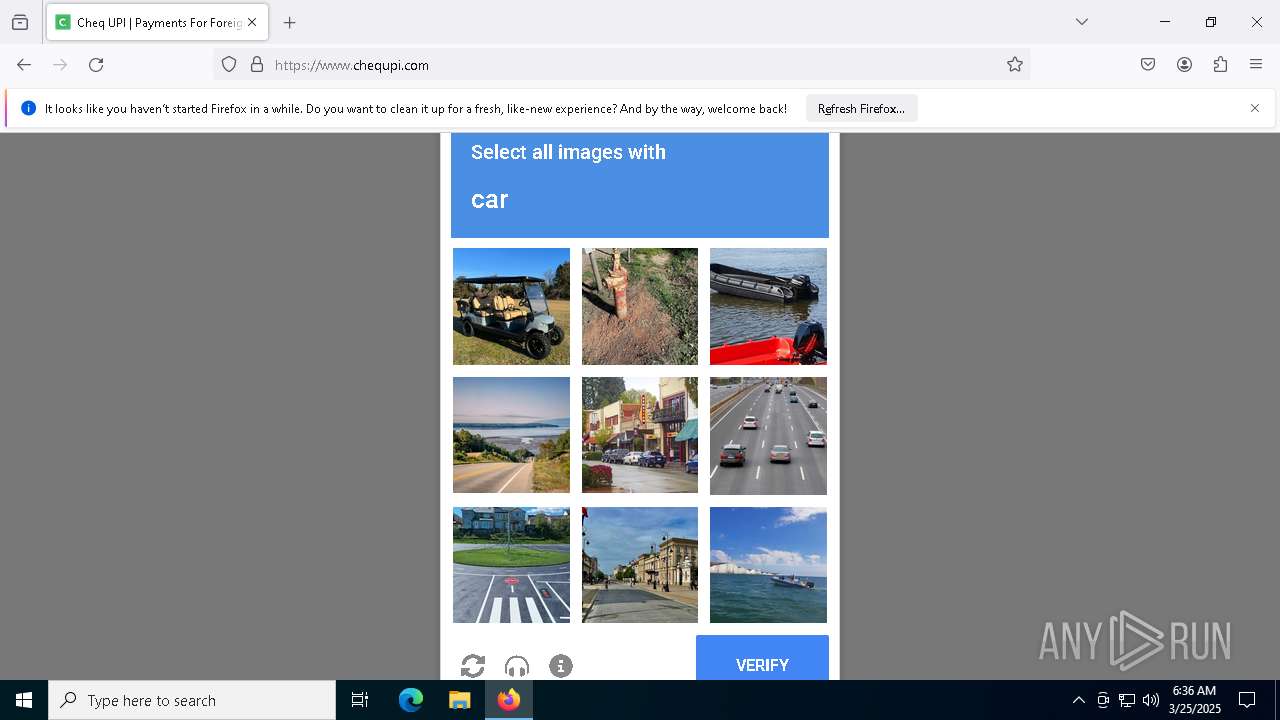Select the Cheq UPI browser tab
Screen dimensions: 1280x720
[157, 22]
